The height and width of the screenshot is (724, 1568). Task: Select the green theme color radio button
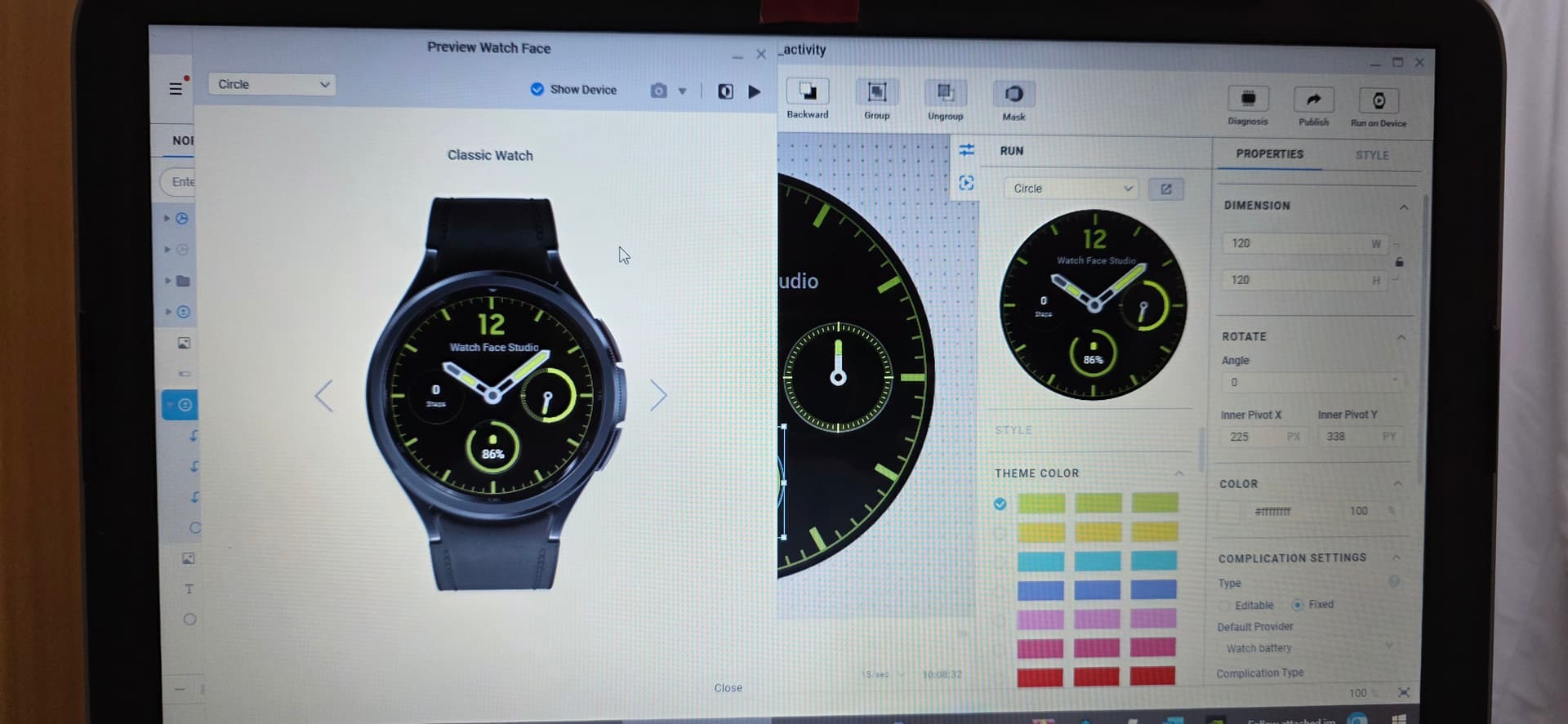tap(1000, 504)
